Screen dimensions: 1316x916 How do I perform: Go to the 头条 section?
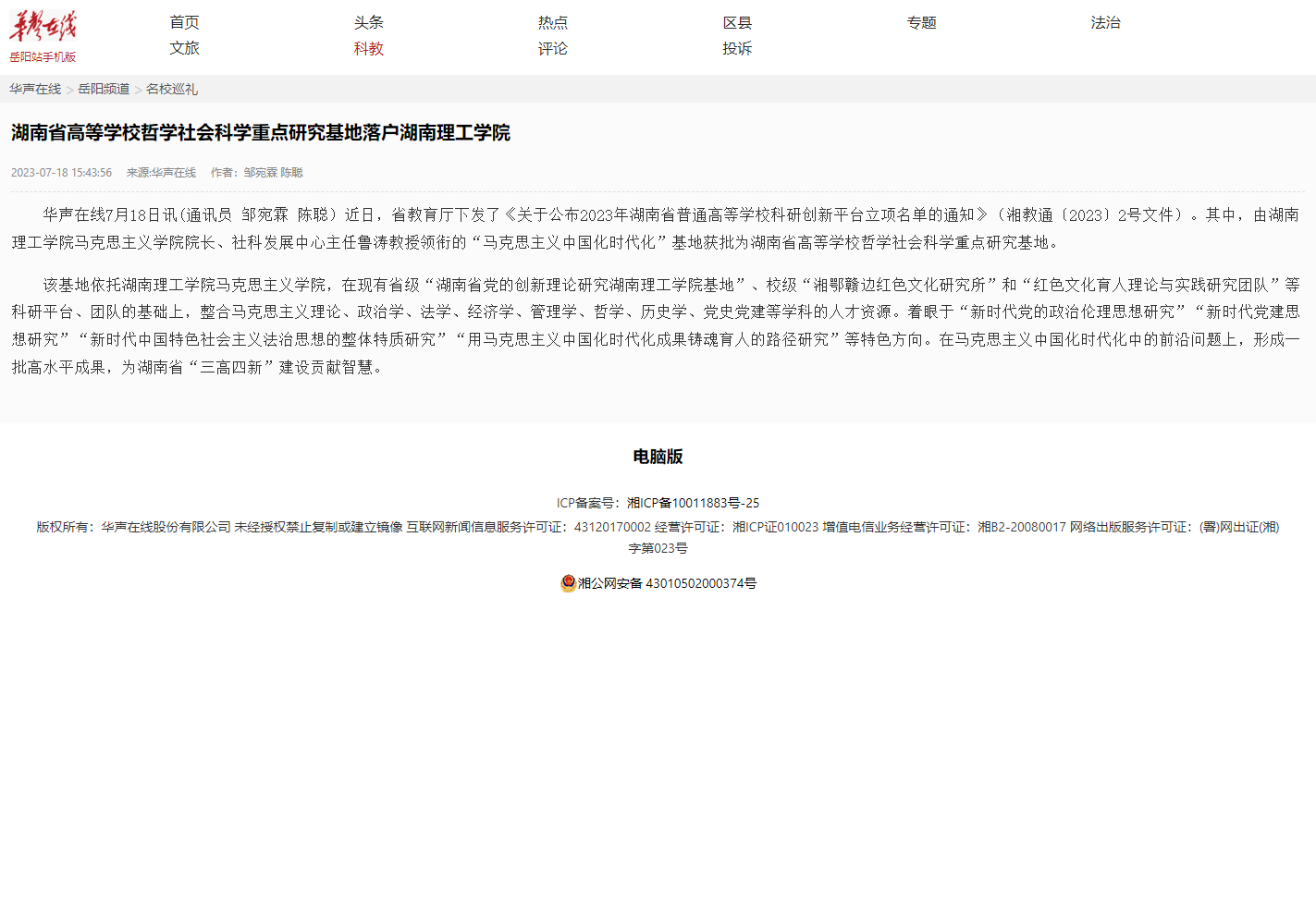coord(368,22)
